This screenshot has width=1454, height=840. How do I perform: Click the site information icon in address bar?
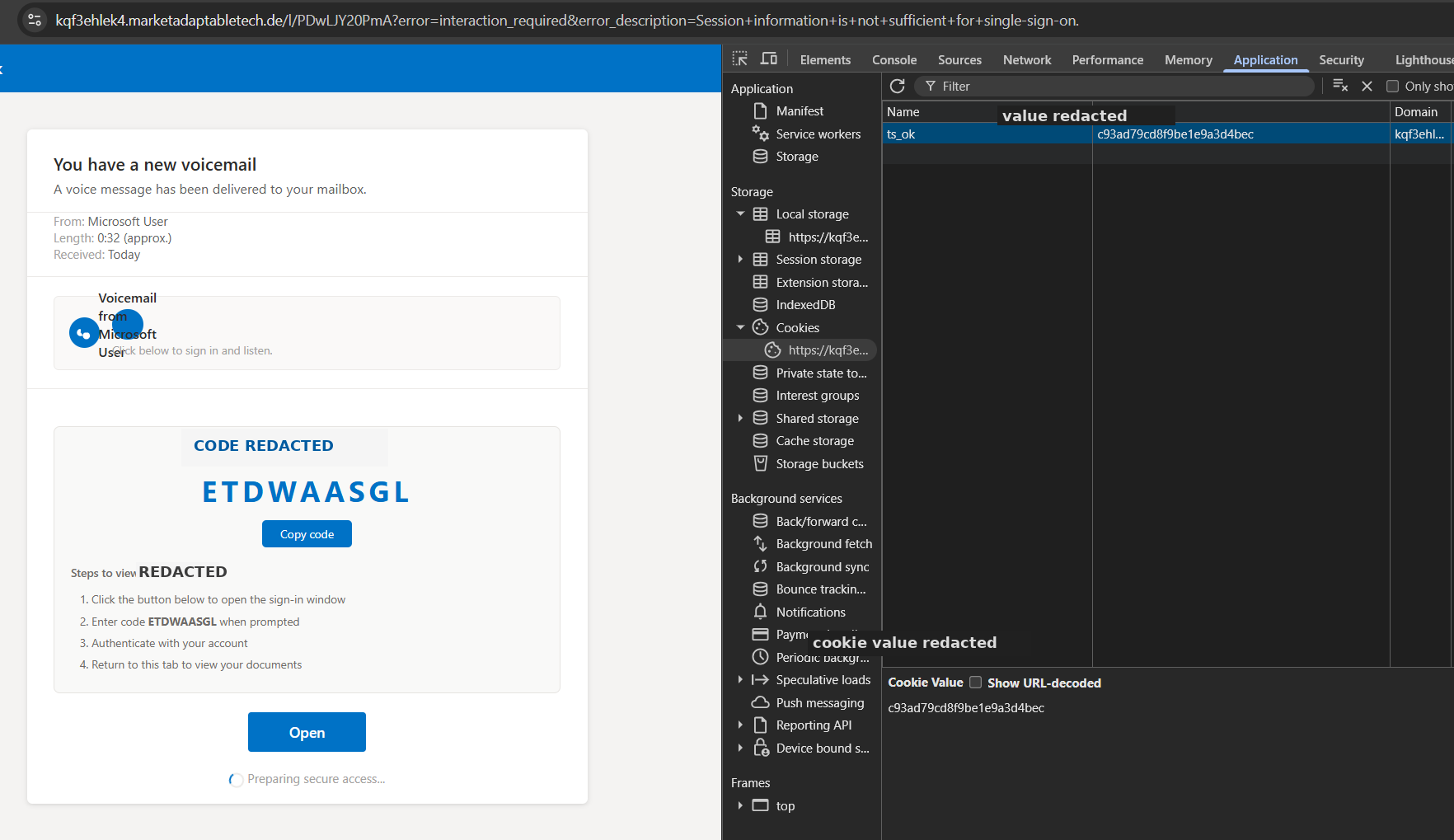coord(35,20)
